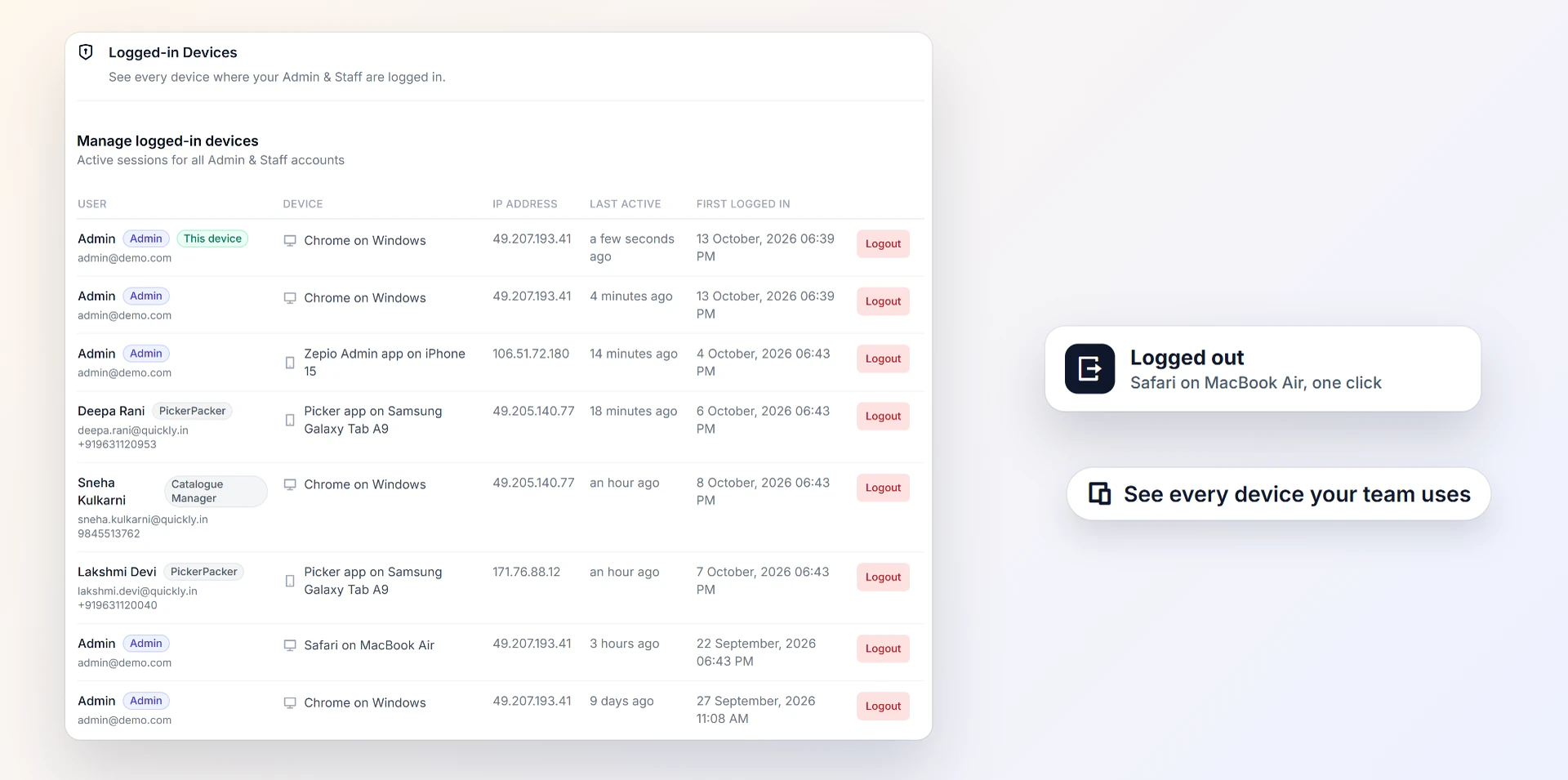Click tablet icon in Lakshmi Devi's row
The height and width of the screenshot is (780, 1568).
[290, 581]
